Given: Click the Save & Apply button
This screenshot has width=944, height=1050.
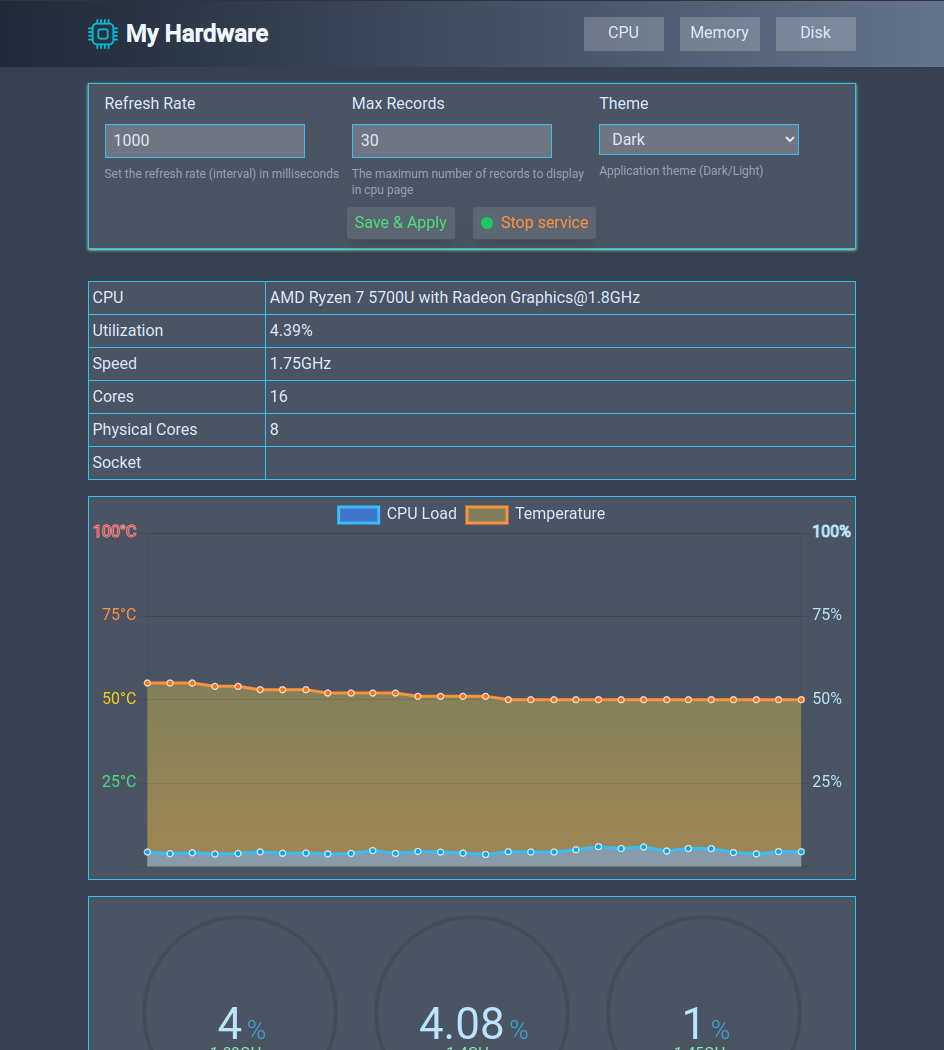Looking at the screenshot, I should pos(400,222).
